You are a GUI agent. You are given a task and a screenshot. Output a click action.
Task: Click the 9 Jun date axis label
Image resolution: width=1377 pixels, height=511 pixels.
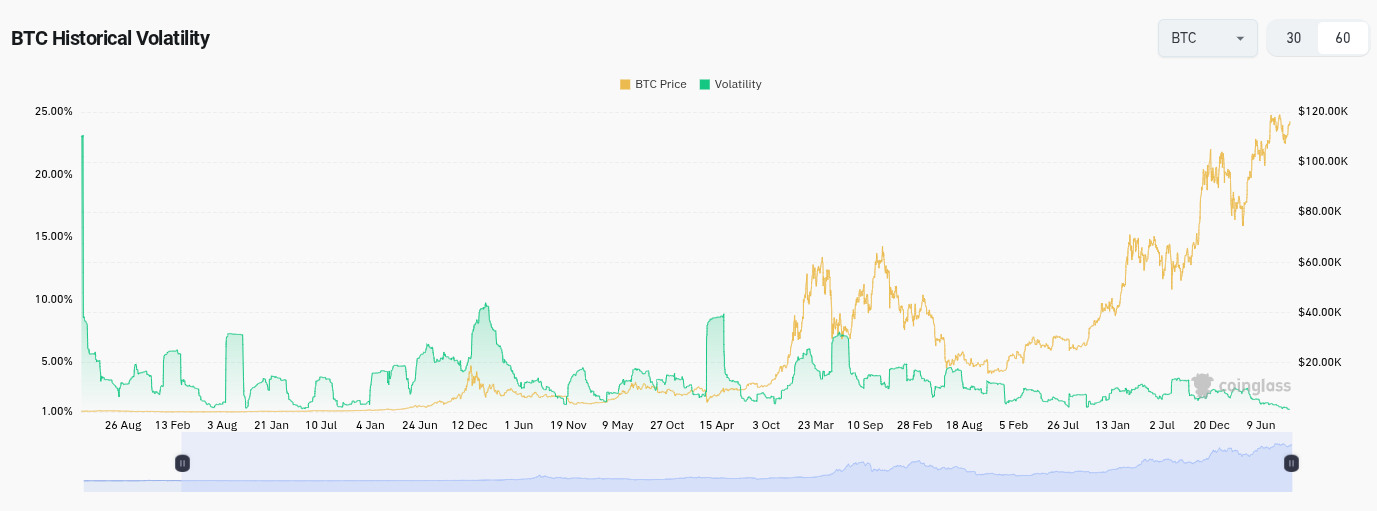click(x=1261, y=425)
